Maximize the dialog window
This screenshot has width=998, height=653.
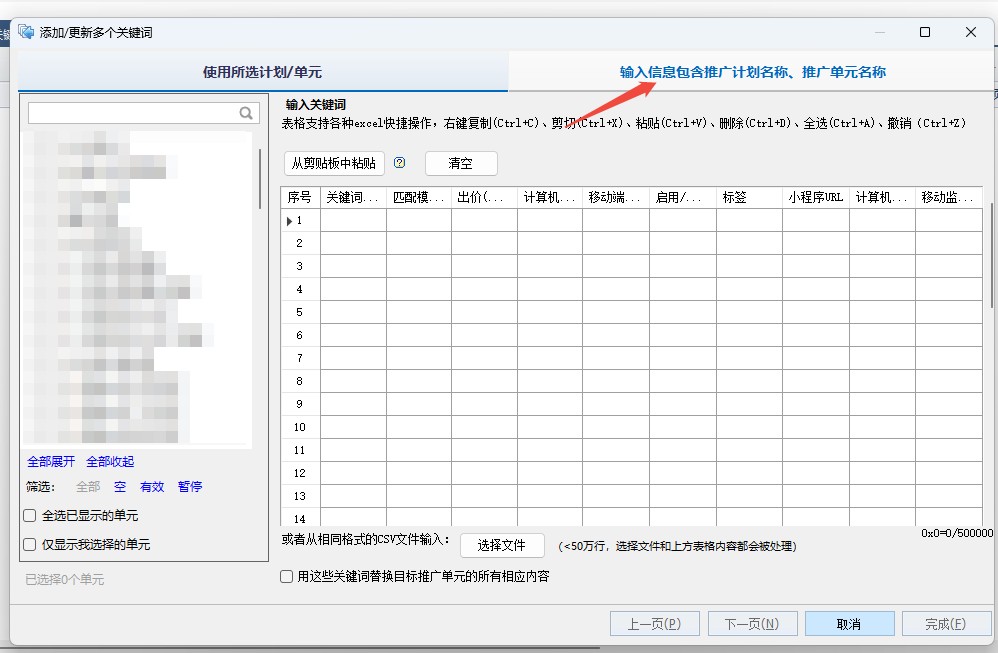(925, 32)
